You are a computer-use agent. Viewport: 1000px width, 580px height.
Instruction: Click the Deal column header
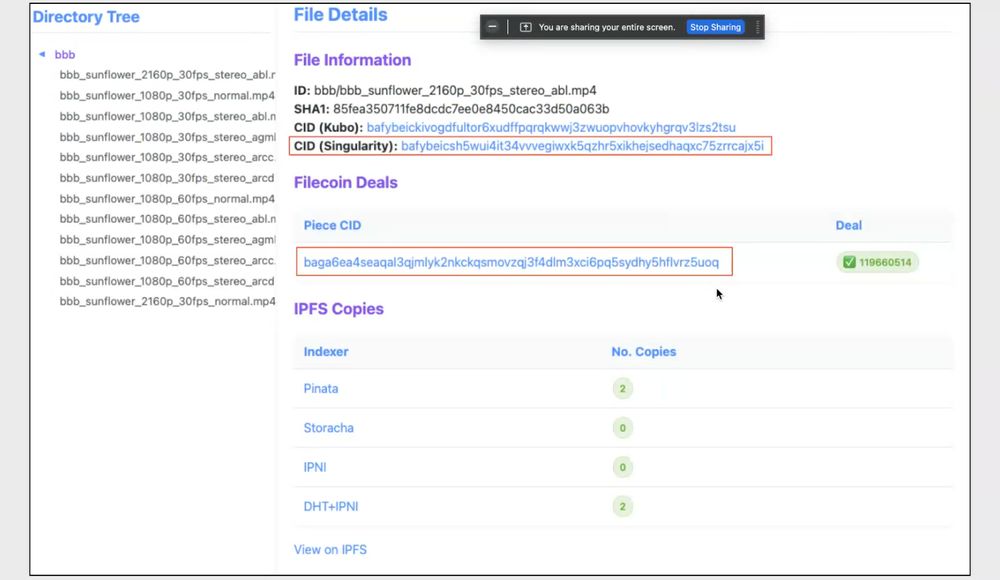[848, 225]
